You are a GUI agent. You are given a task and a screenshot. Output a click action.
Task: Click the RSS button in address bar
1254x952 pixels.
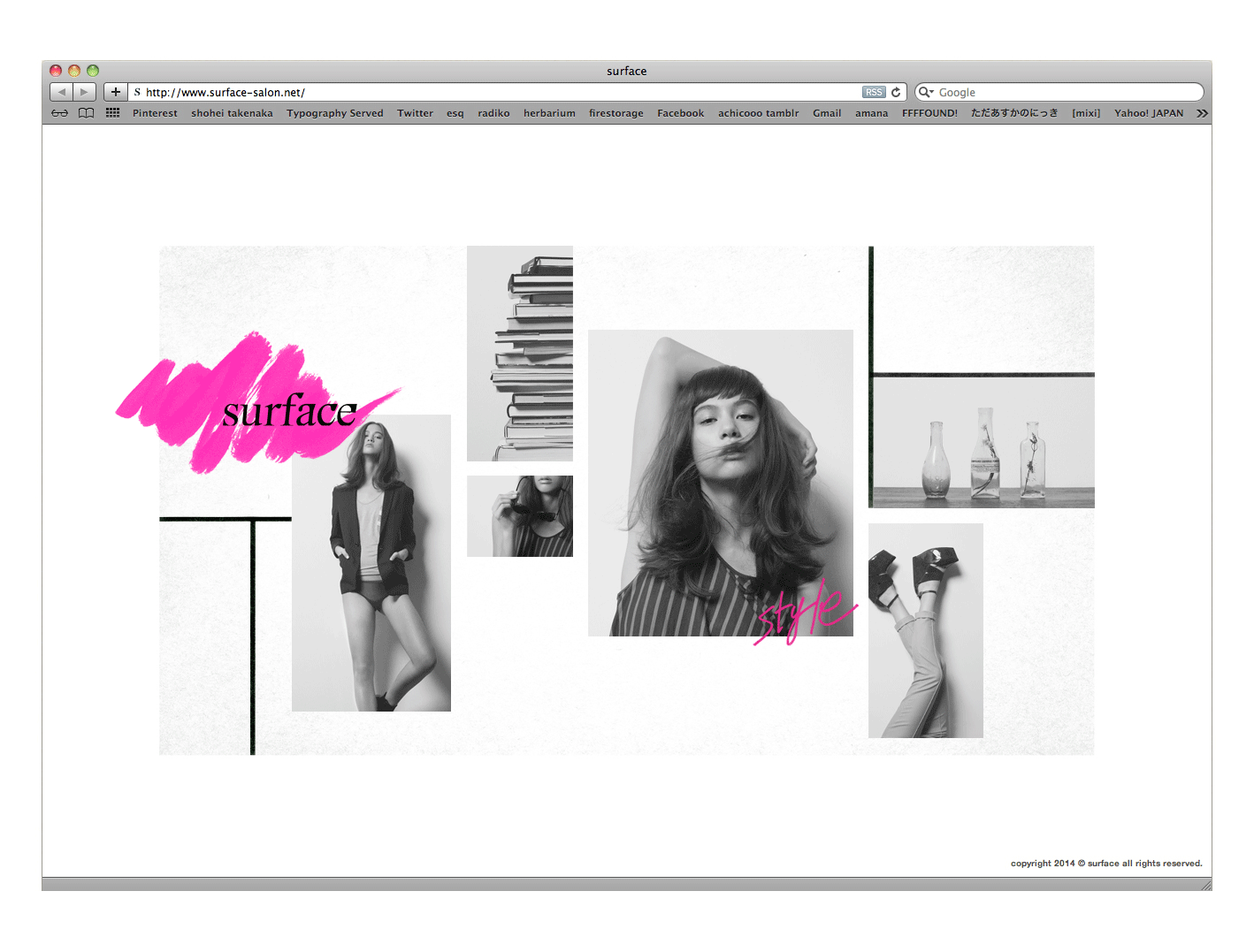click(874, 92)
